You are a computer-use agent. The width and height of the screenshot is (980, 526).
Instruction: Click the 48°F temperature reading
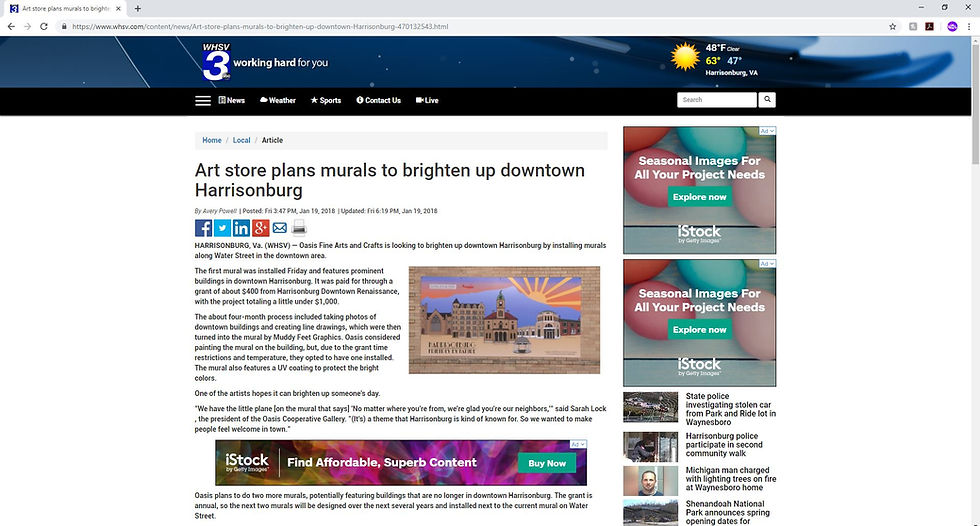(x=716, y=47)
